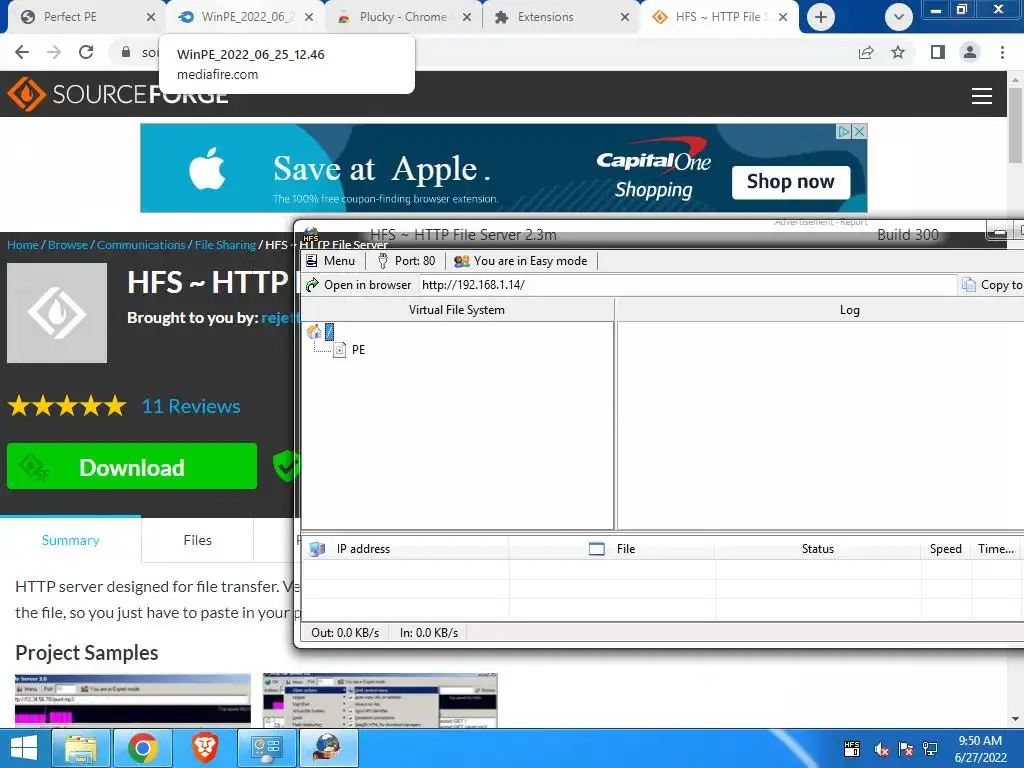Image resolution: width=1024 pixels, height=768 pixels.
Task: Open a new tab with the plus button
Action: (x=821, y=17)
